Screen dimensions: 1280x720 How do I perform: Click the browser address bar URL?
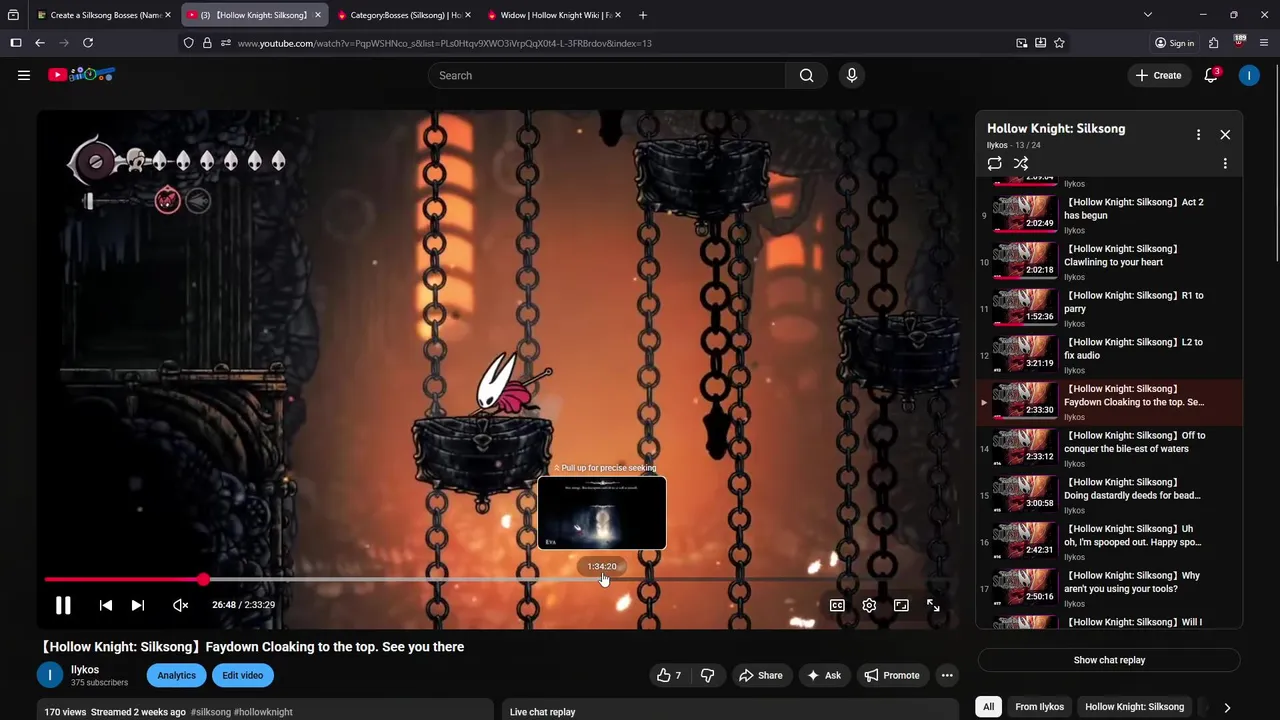click(445, 43)
